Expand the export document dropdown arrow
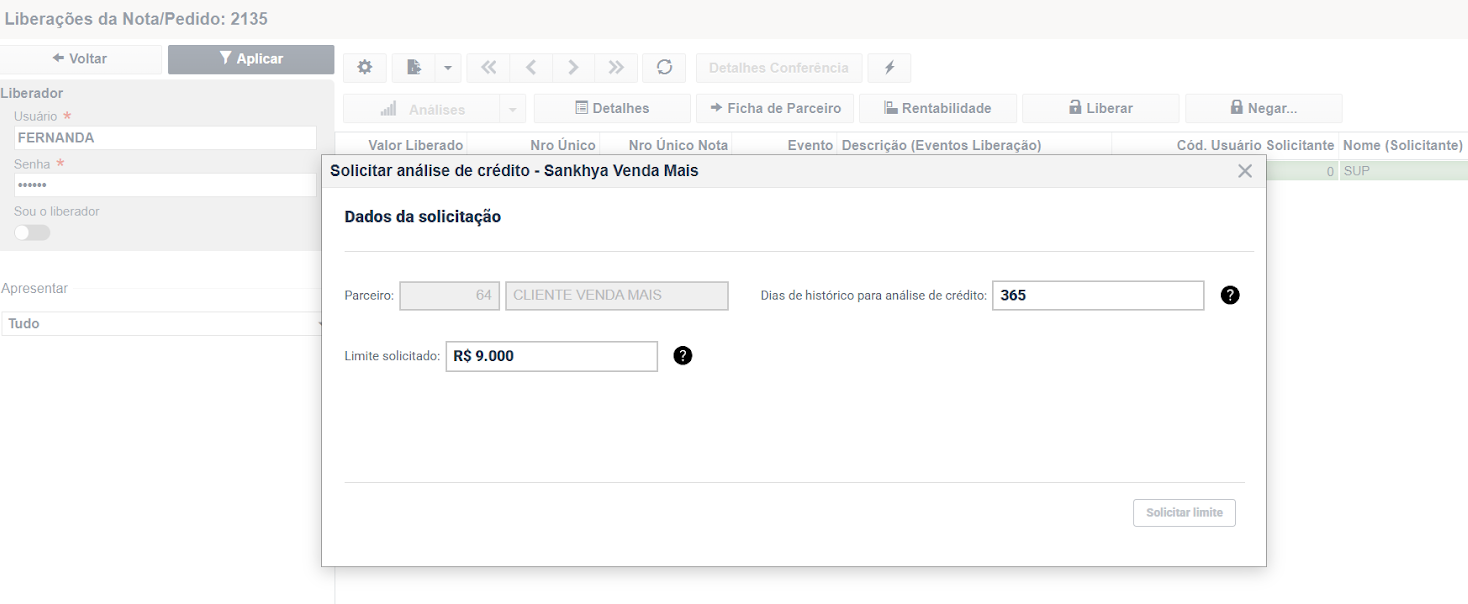This screenshot has width=1468, height=604. [447, 68]
